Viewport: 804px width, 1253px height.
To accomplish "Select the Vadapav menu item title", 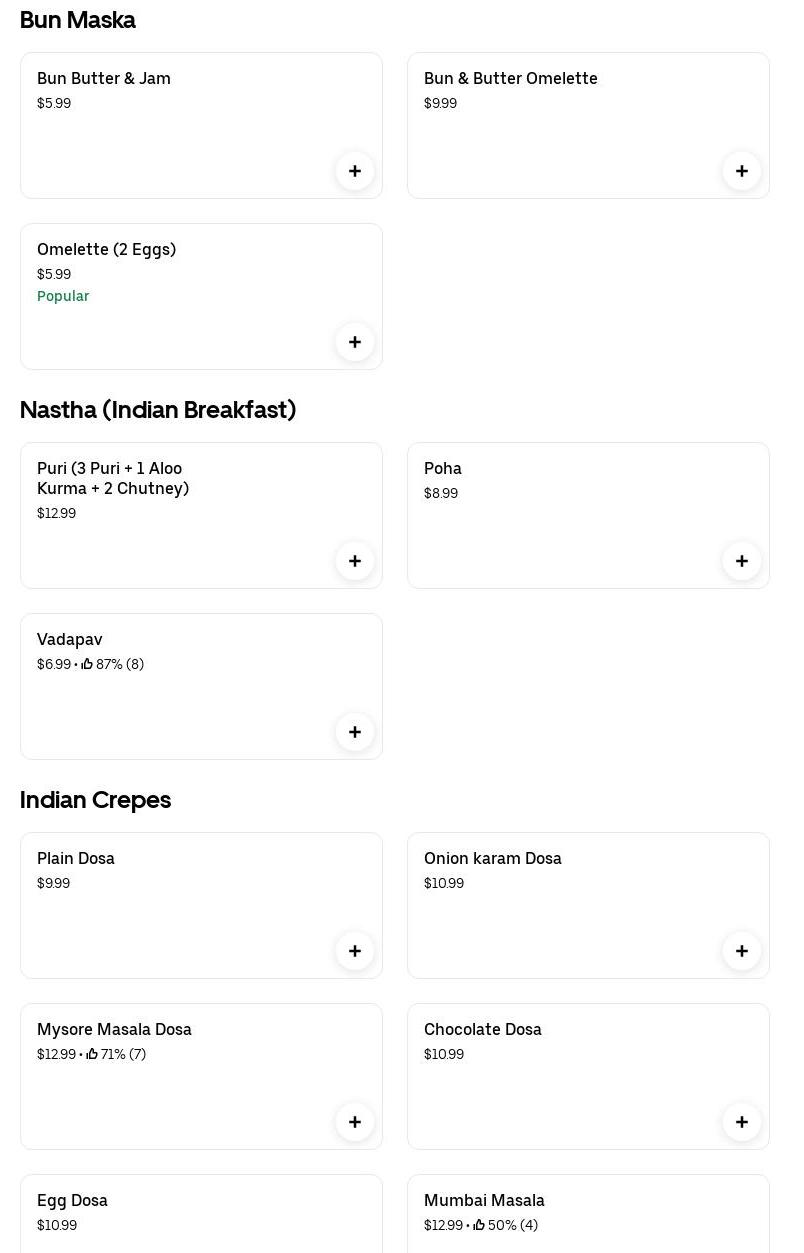I will coord(70,640).
